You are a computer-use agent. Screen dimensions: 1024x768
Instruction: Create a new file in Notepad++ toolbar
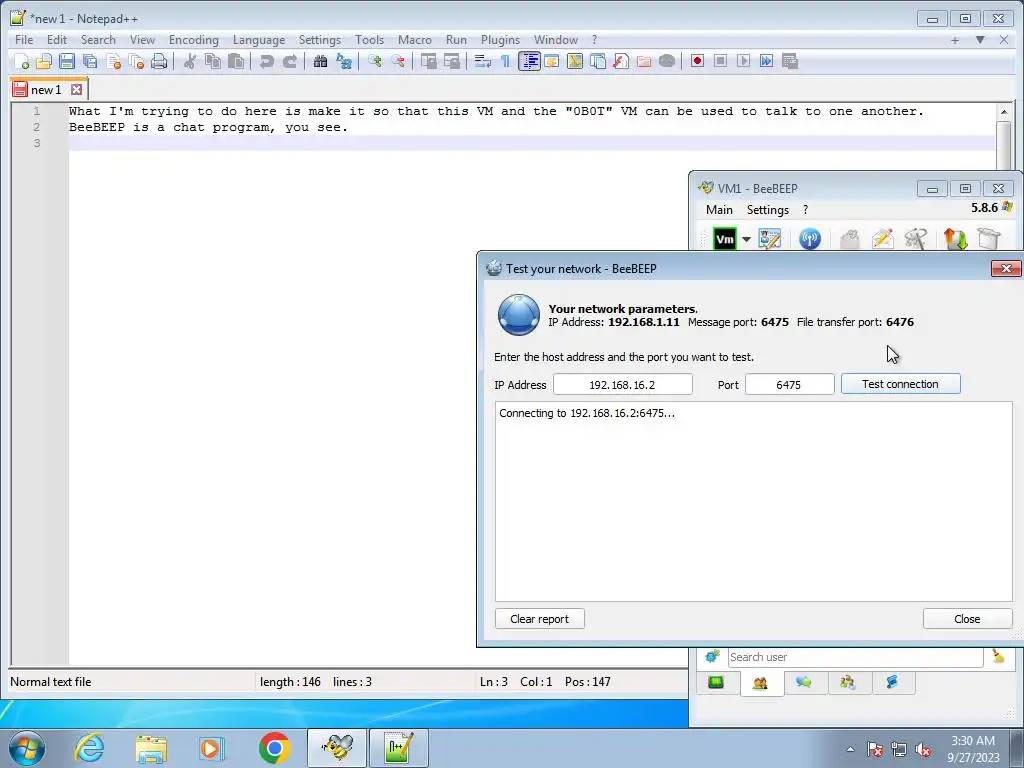tap(21, 61)
